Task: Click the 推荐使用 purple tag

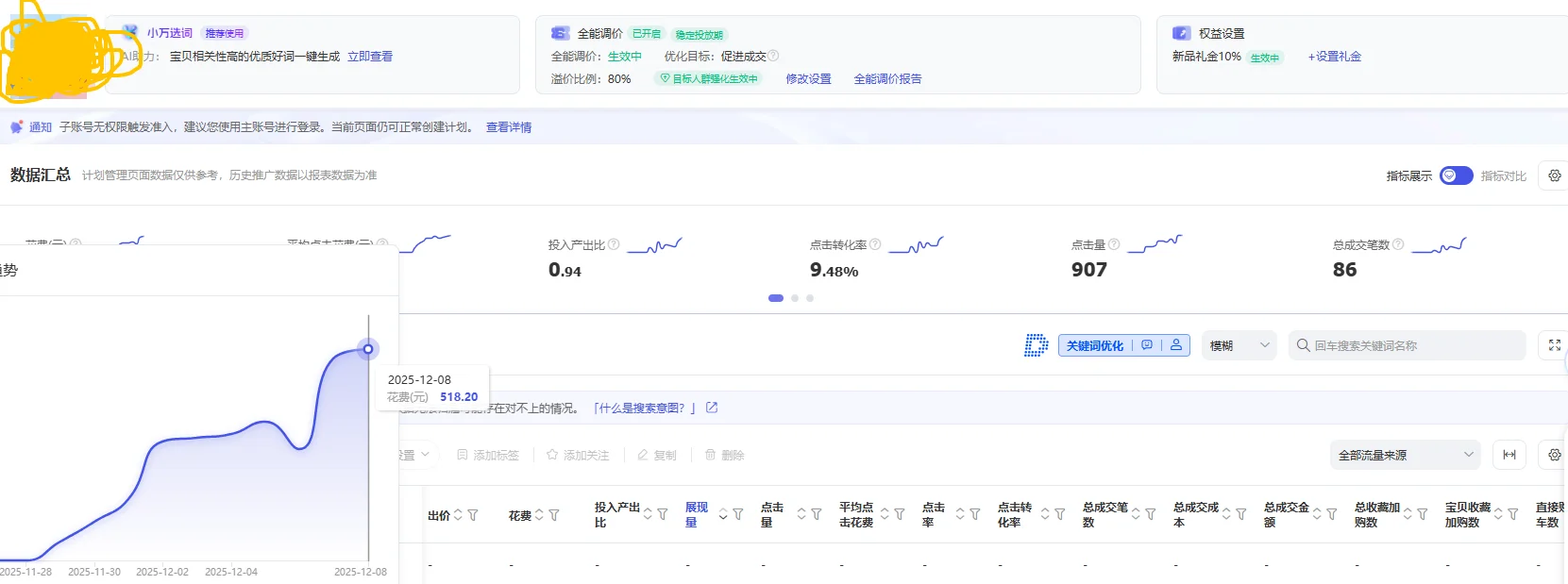Action: click(225, 33)
